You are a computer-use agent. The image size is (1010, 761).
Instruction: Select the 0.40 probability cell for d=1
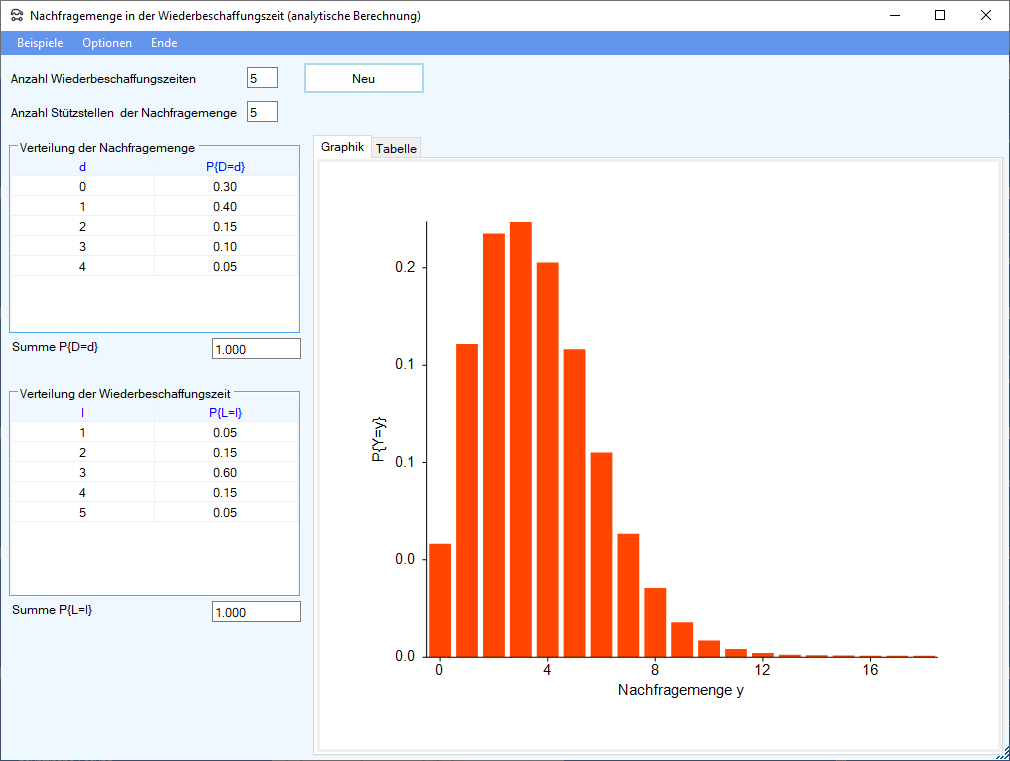(x=225, y=207)
